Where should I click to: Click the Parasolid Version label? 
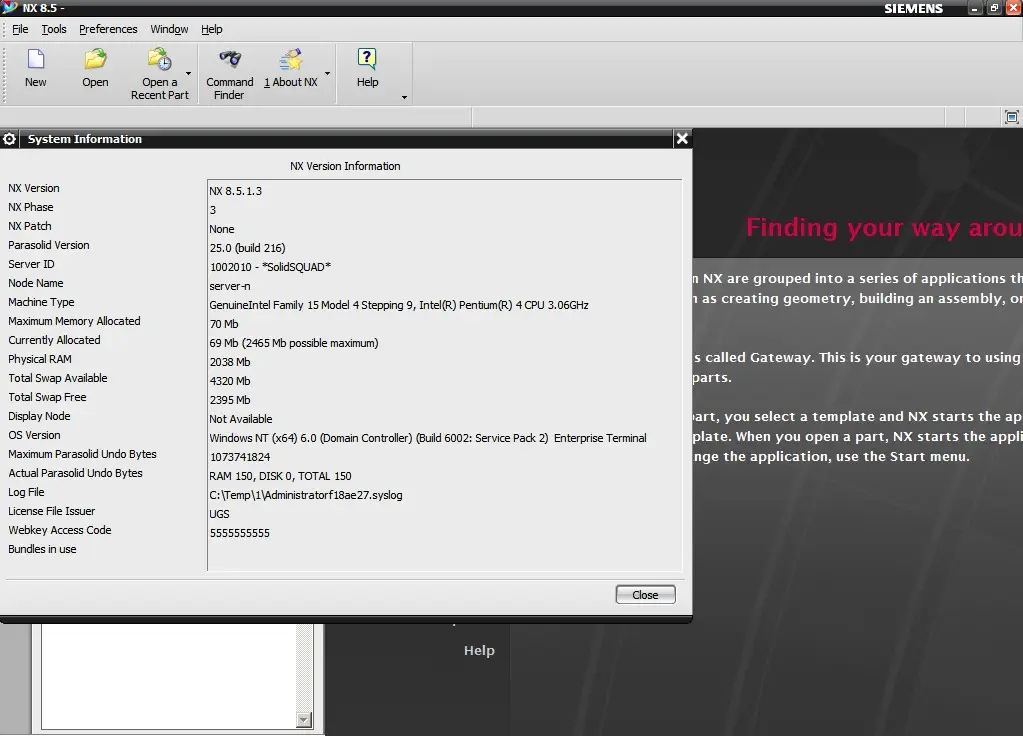pos(49,245)
